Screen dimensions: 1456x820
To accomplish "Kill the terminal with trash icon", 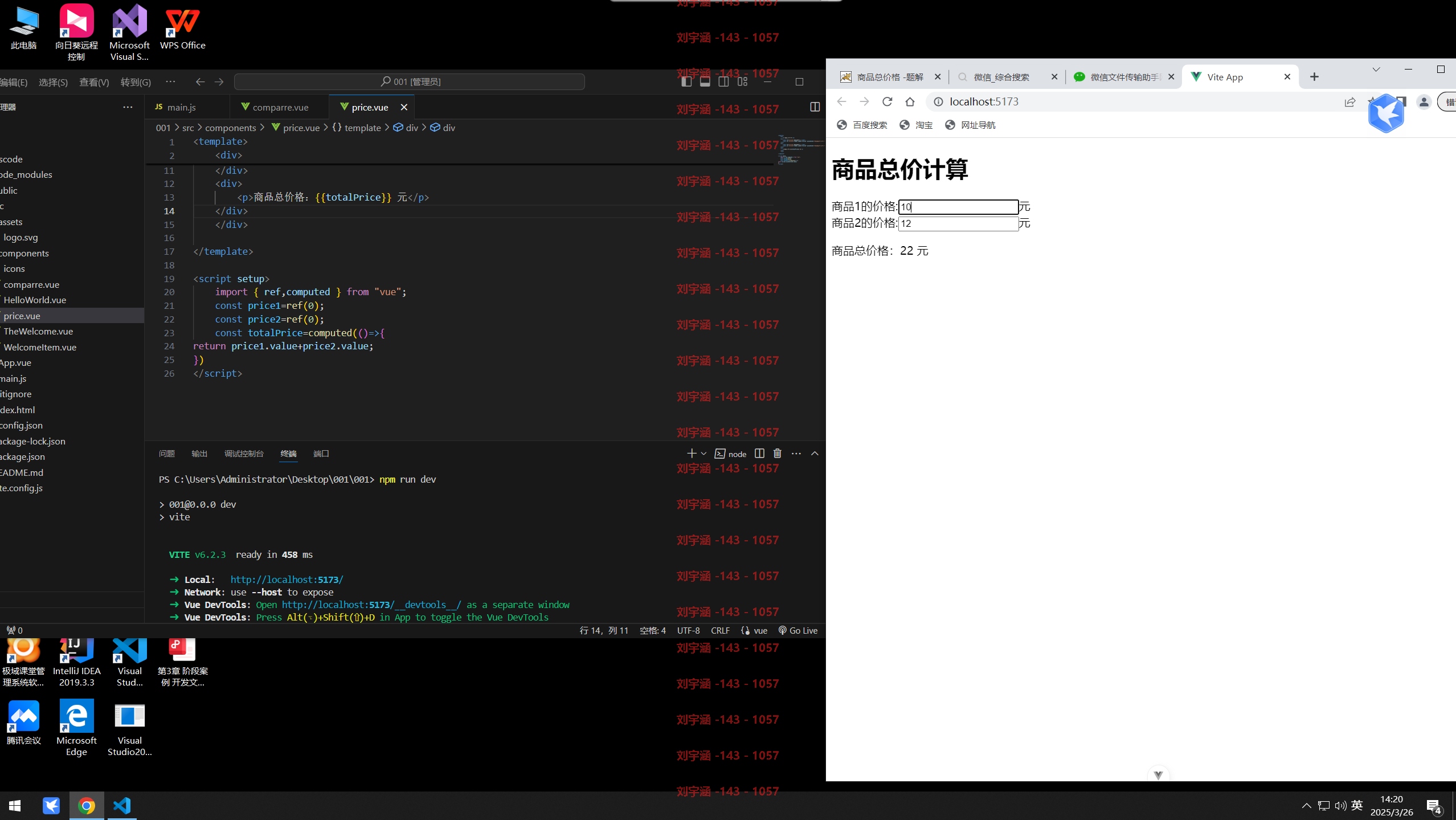I will click(778, 454).
